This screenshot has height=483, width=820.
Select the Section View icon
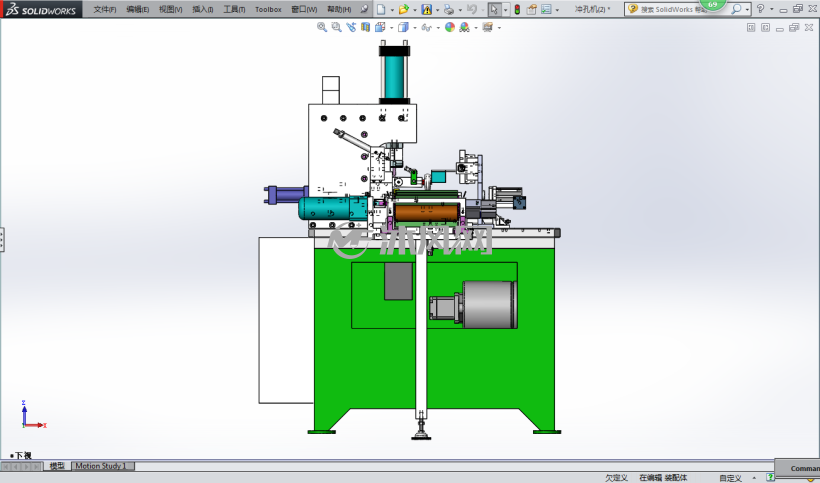pos(366,27)
